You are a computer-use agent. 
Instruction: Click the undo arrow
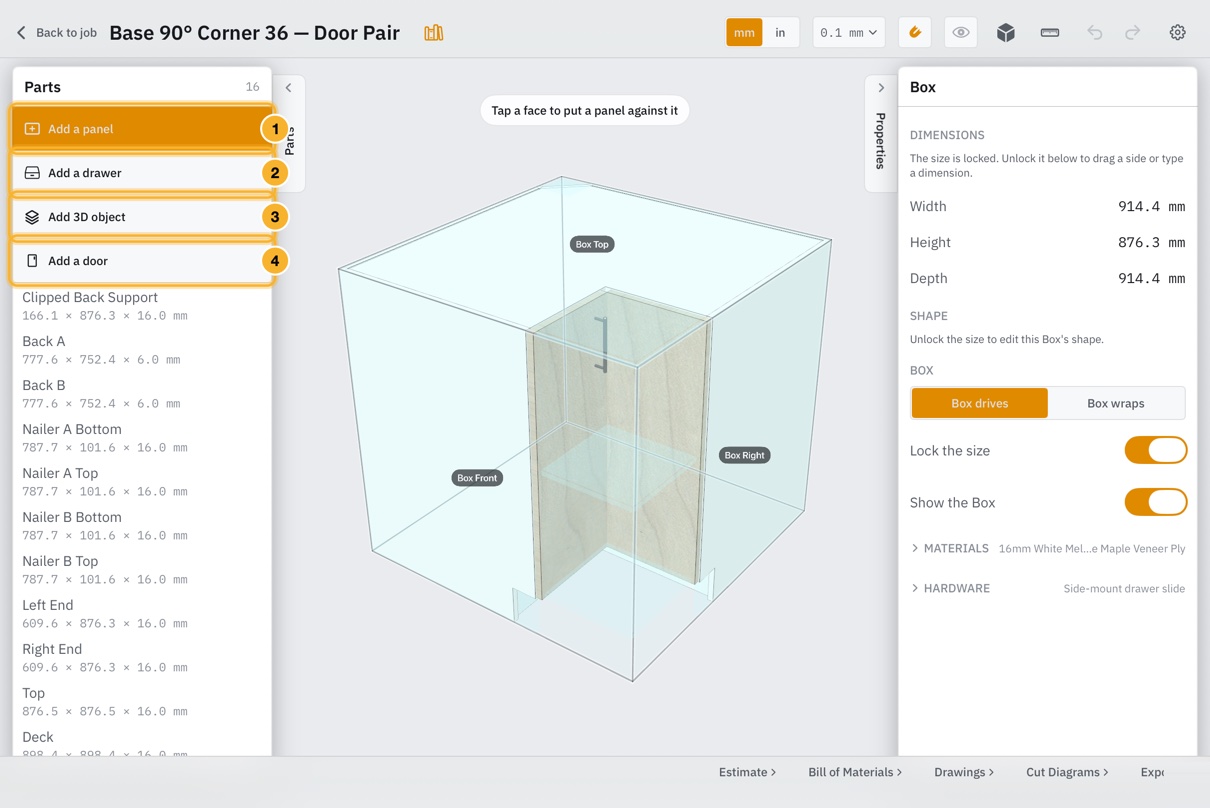[1095, 32]
